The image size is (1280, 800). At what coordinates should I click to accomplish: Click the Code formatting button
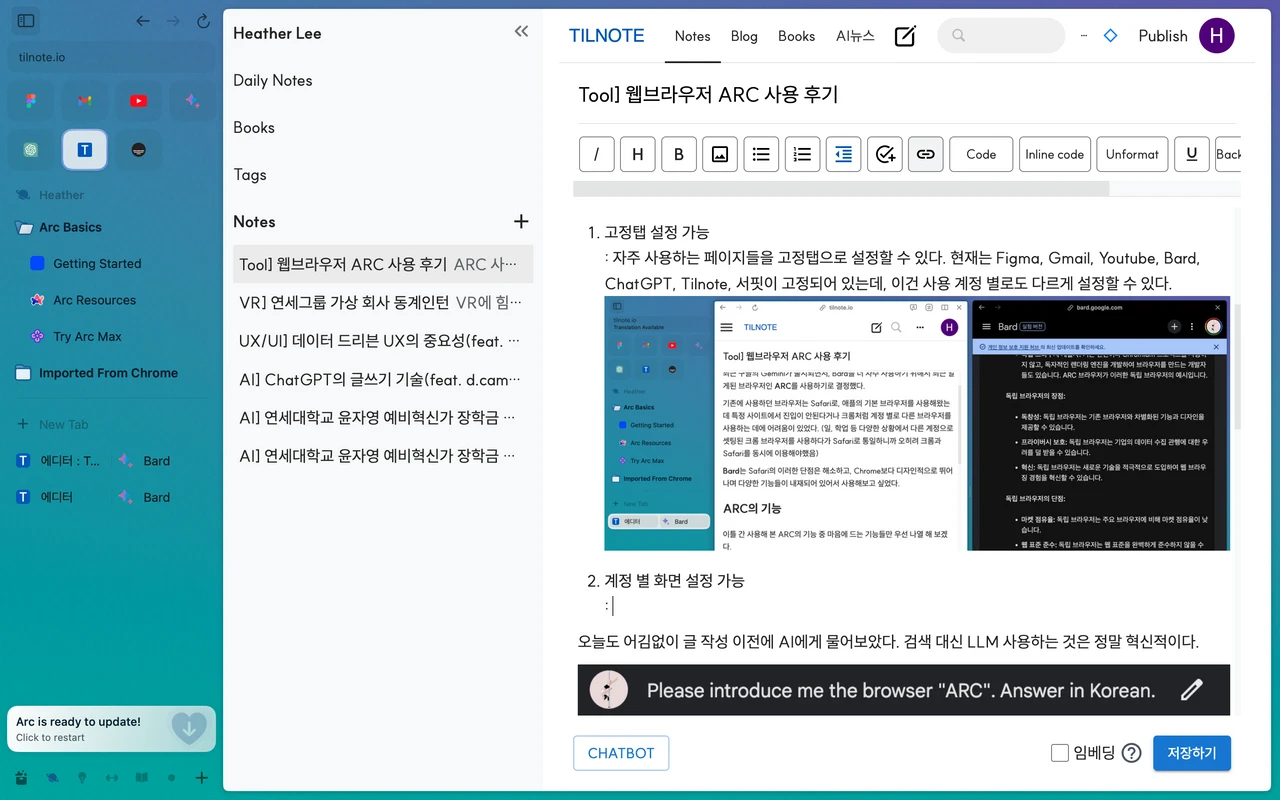click(981, 154)
